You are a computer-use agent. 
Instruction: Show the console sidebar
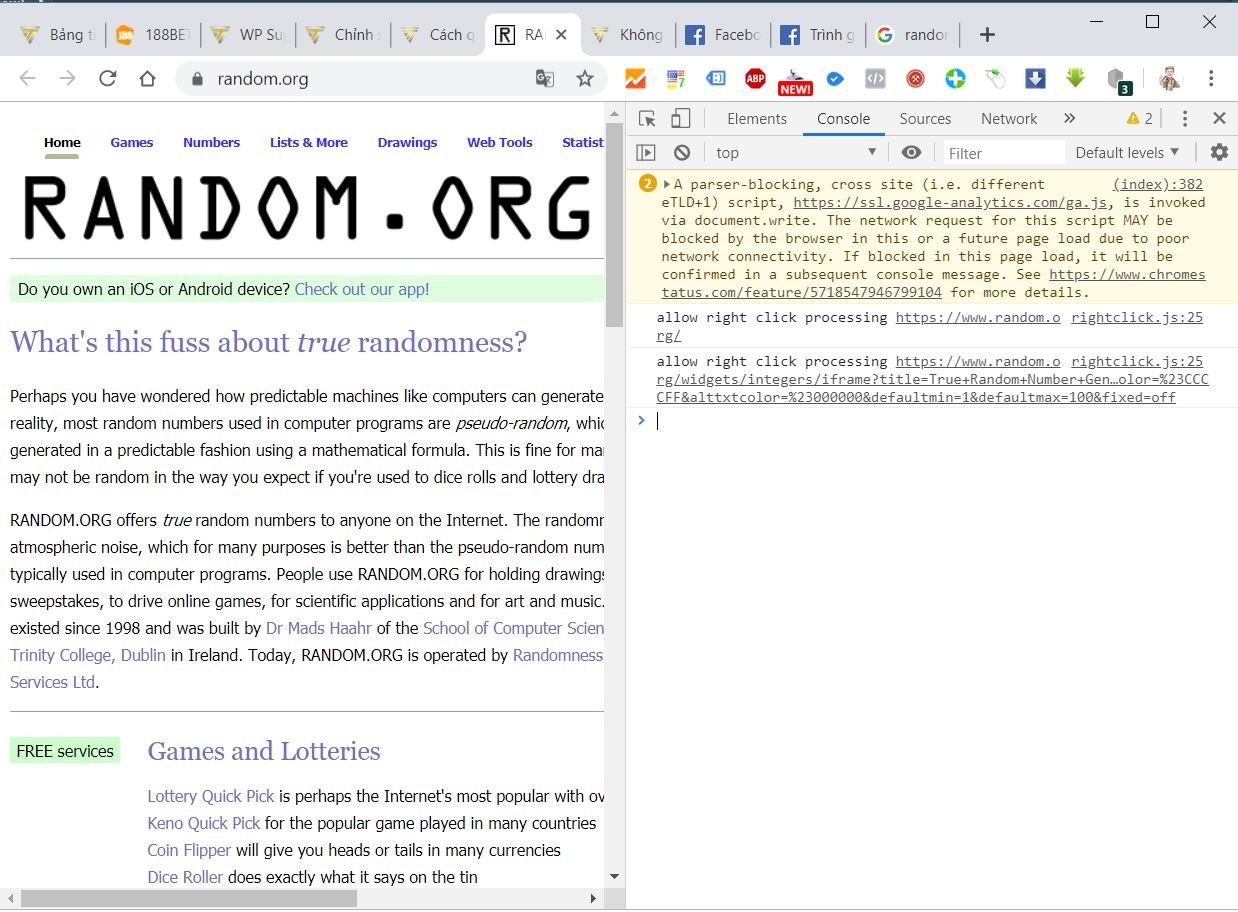[646, 153]
